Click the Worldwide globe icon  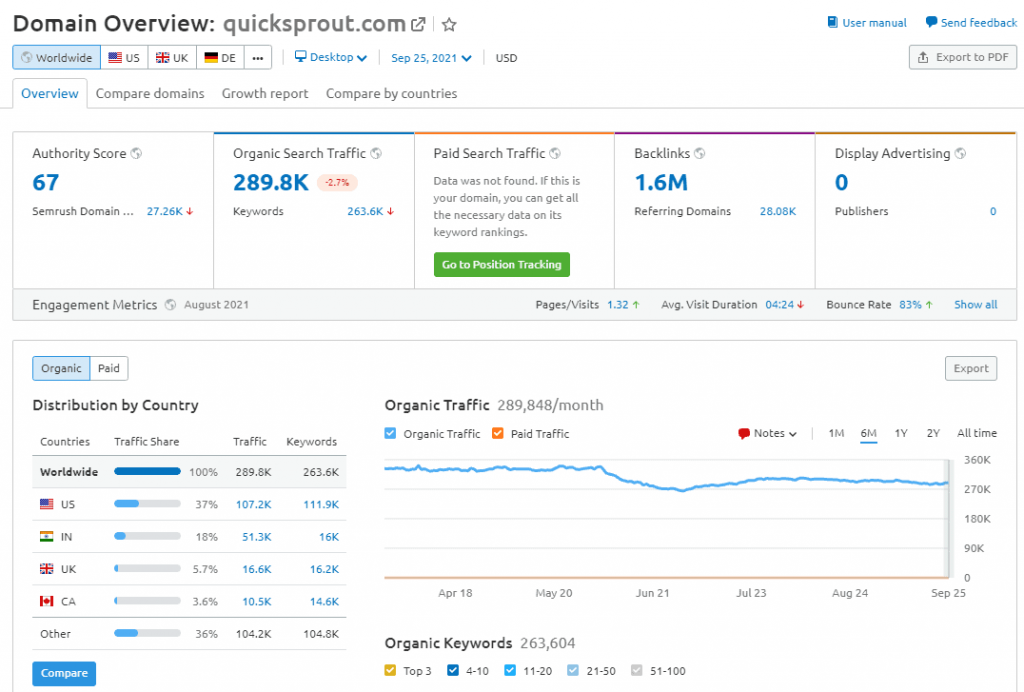click(27, 57)
